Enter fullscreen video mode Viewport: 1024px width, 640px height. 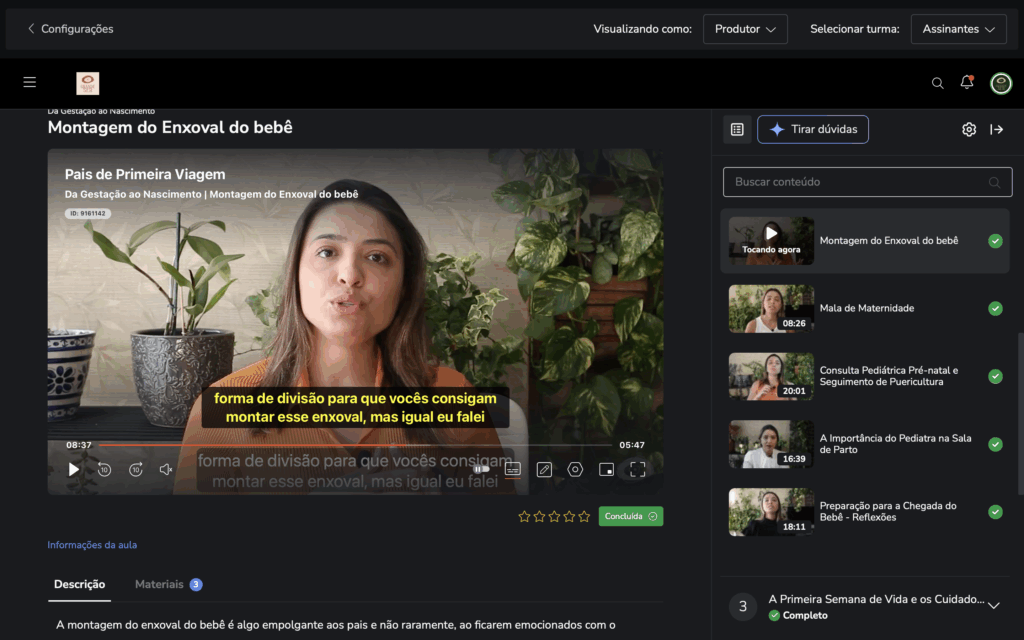637,469
